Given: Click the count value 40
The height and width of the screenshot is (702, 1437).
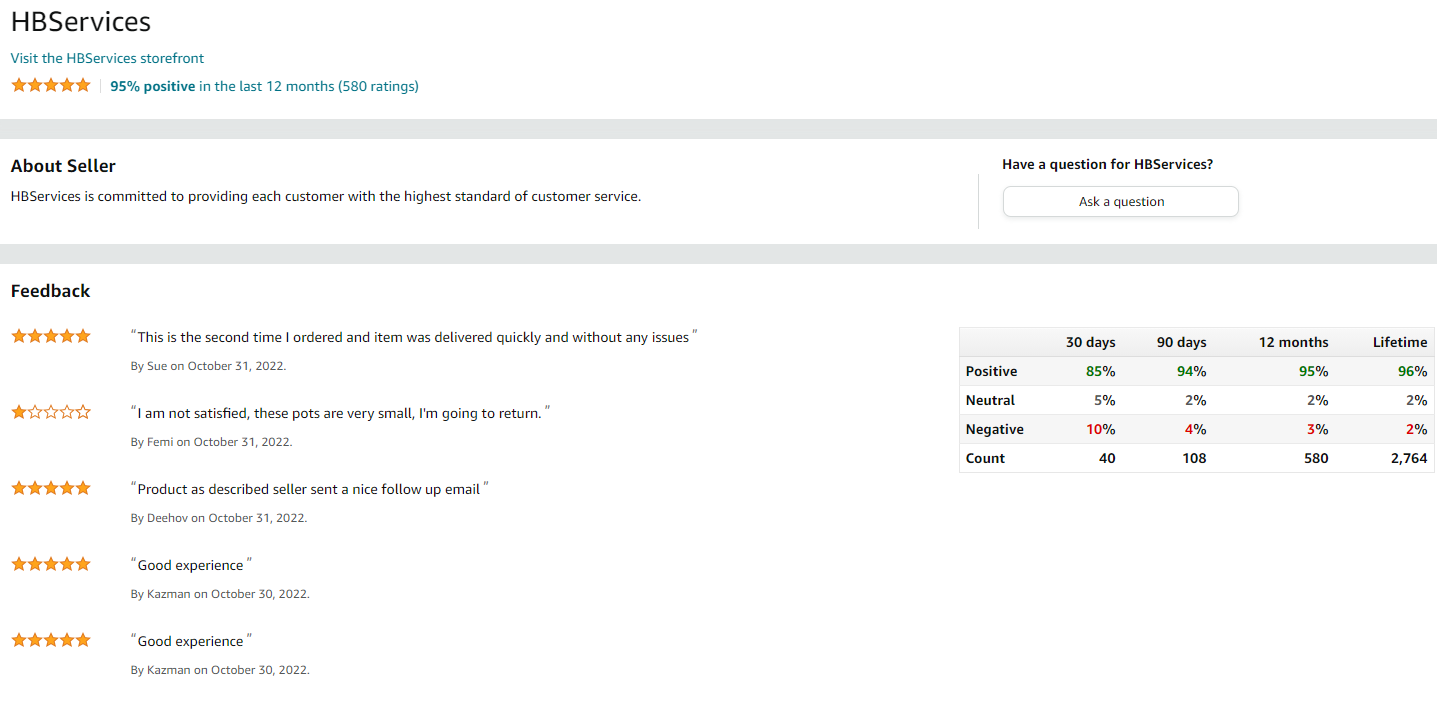Looking at the screenshot, I should tap(1107, 458).
